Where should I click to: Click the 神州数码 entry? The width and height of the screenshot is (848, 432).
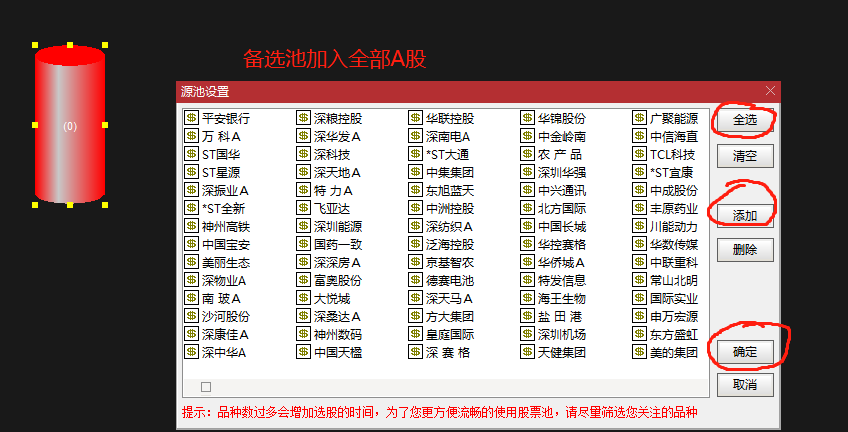coord(338,335)
